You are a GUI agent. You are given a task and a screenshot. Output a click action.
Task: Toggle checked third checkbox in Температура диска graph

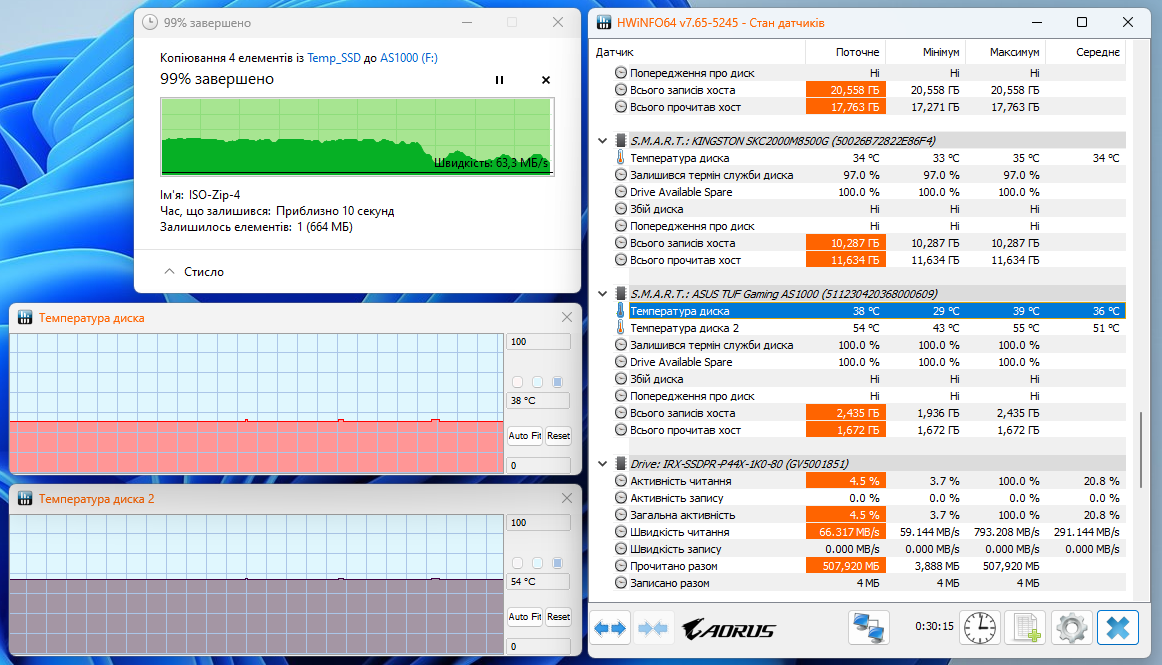557,382
